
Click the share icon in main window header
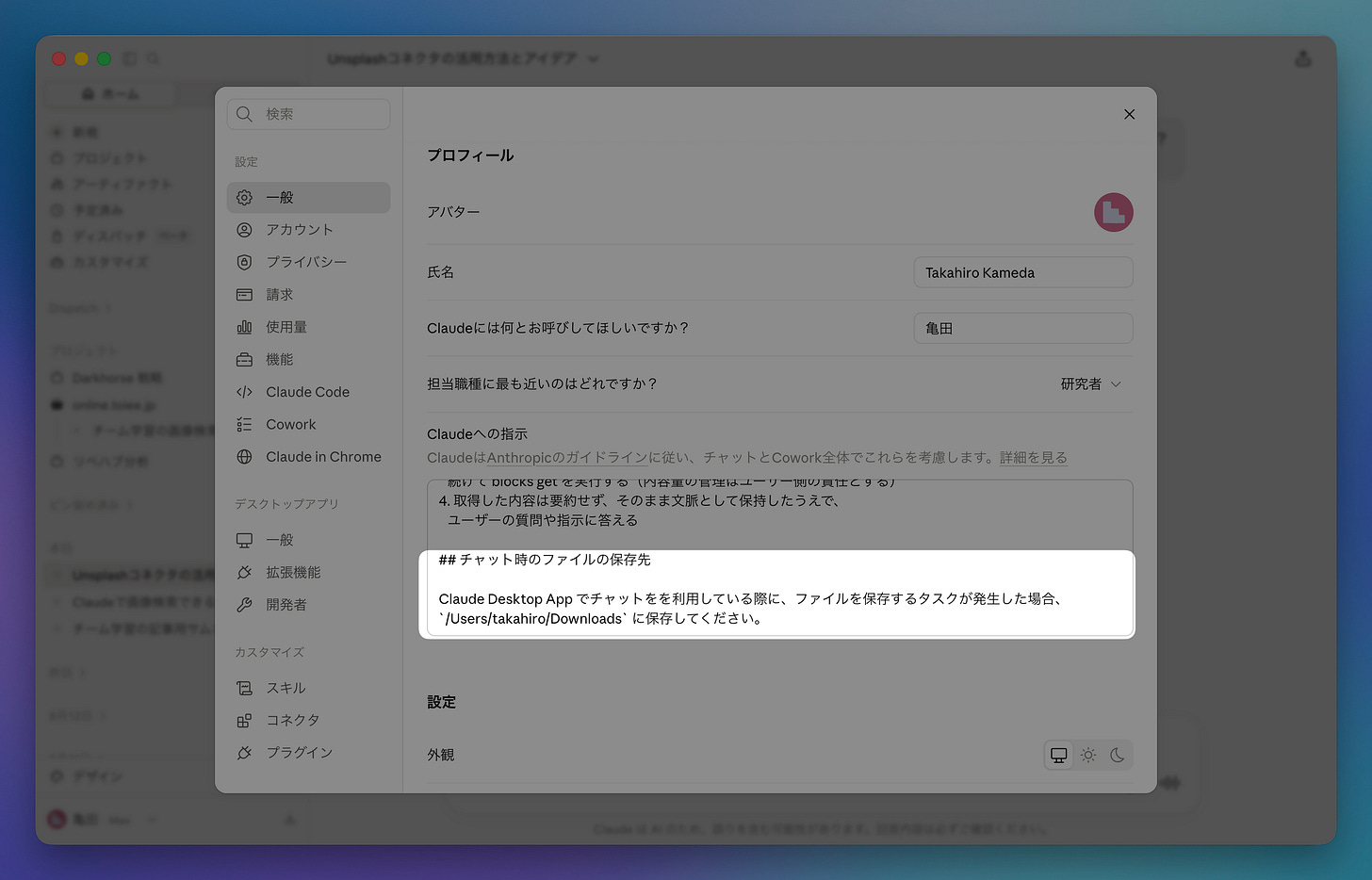[1303, 58]
